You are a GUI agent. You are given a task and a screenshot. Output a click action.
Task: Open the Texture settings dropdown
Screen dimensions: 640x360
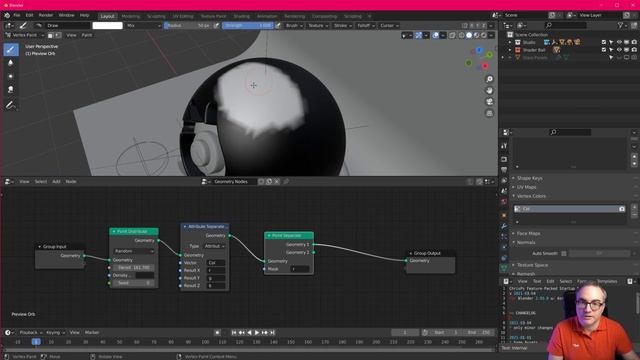click(318, 25)
